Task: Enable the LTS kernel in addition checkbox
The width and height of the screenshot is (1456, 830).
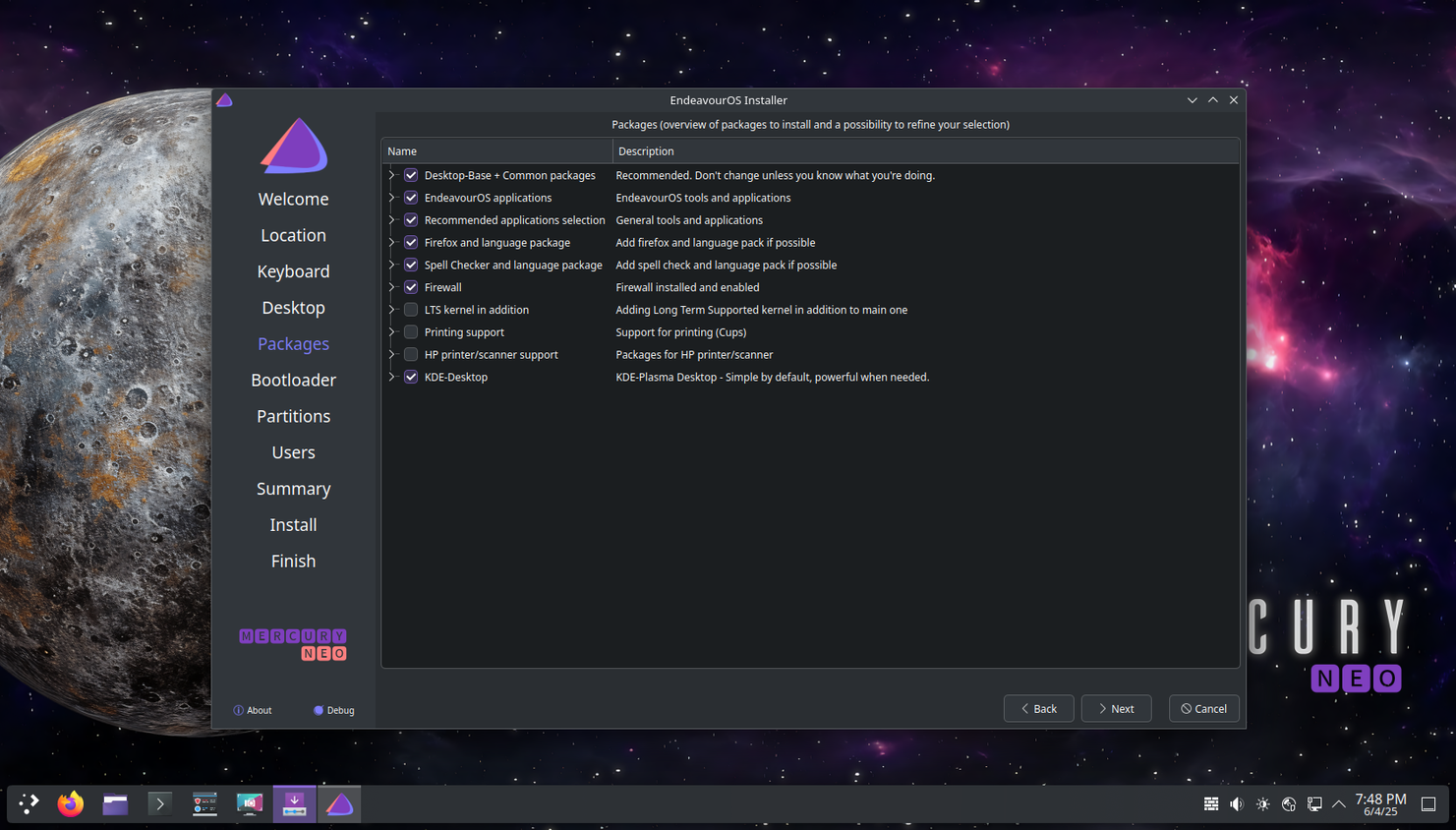Action: point(411,310)
